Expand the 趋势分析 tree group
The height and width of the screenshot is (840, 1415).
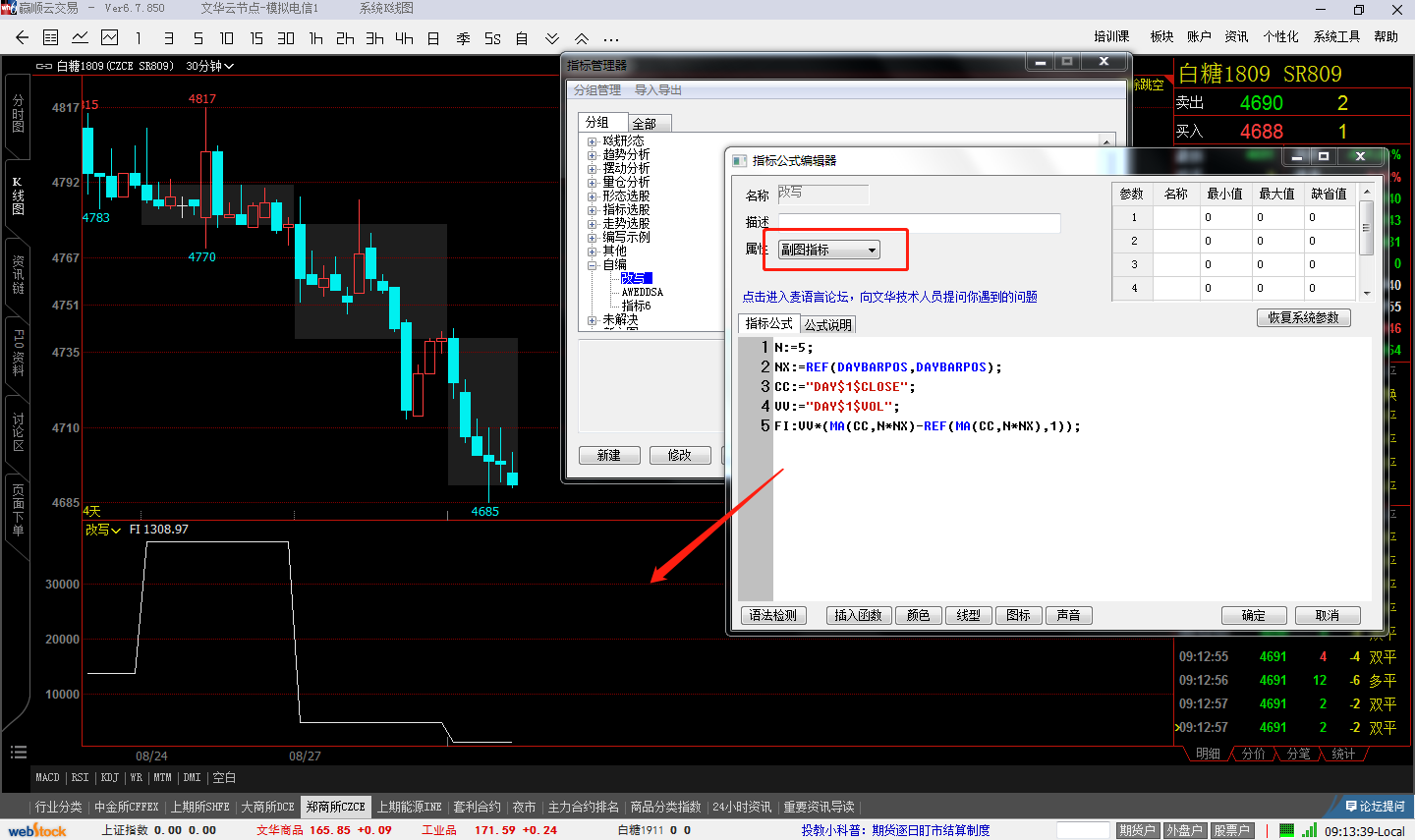(593, 155)
